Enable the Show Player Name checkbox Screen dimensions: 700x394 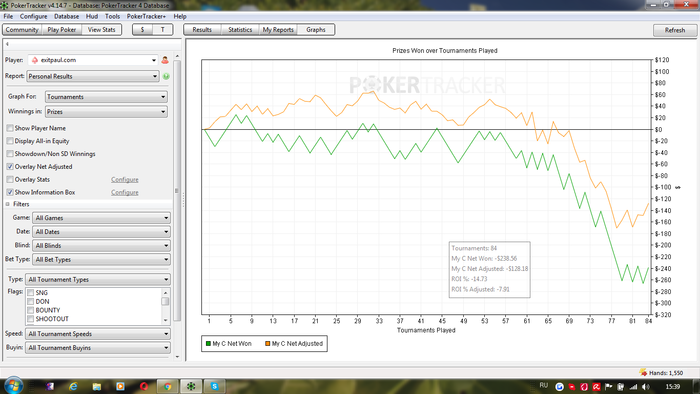pos(10,128)
